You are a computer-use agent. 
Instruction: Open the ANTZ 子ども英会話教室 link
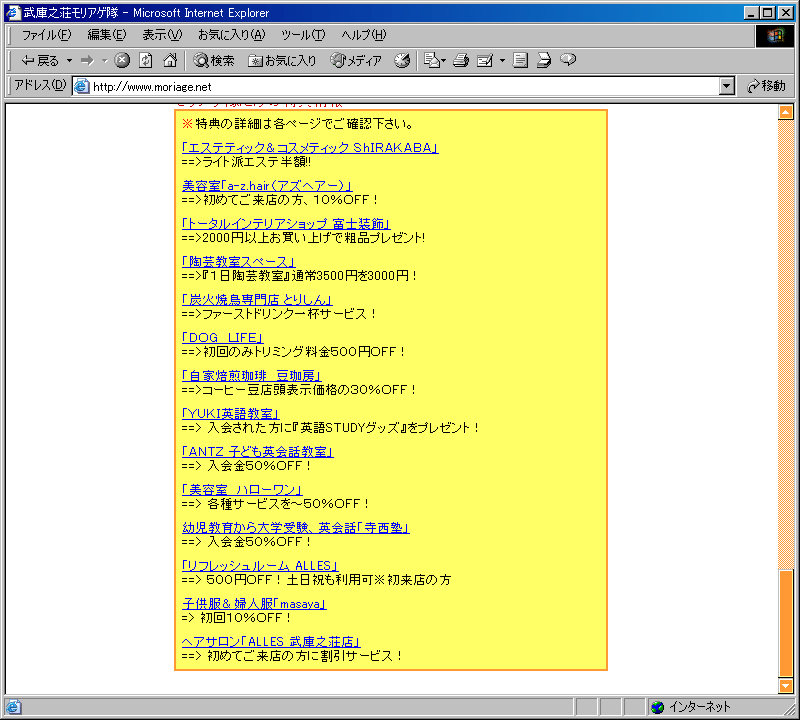(x=258, y=452)
